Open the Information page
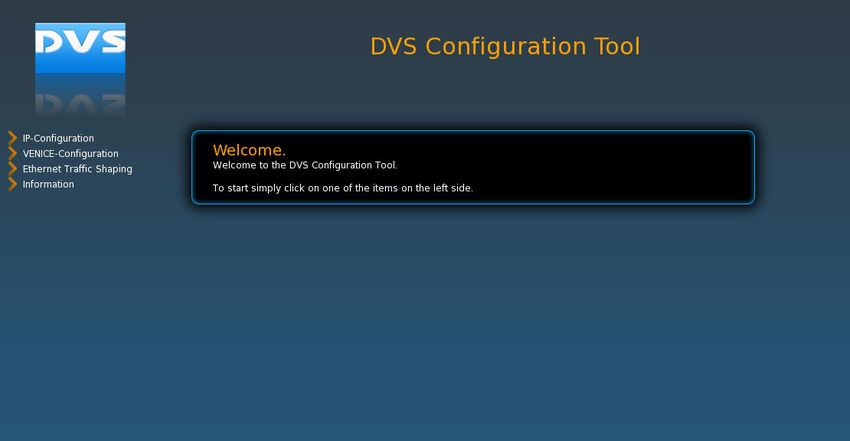The image size is (850, 441). click(48, 184)
